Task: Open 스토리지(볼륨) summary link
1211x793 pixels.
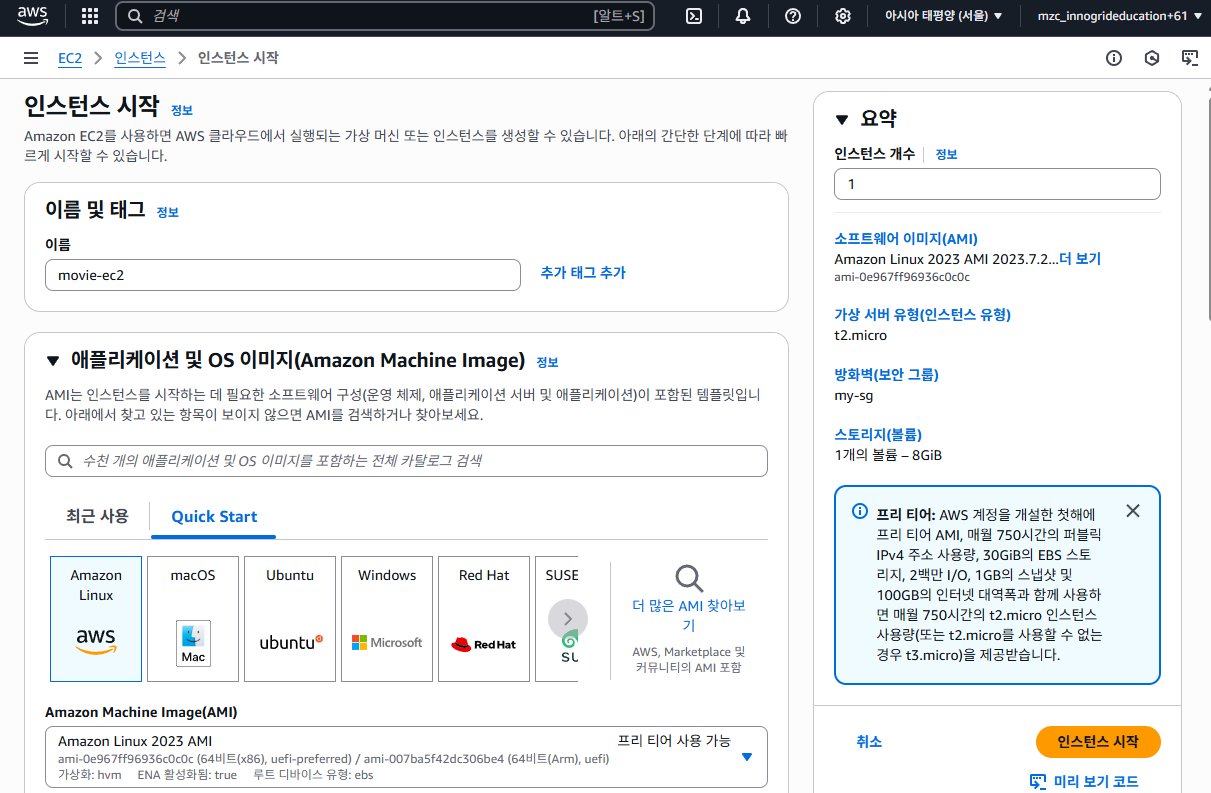Action: tap(878, 434)
